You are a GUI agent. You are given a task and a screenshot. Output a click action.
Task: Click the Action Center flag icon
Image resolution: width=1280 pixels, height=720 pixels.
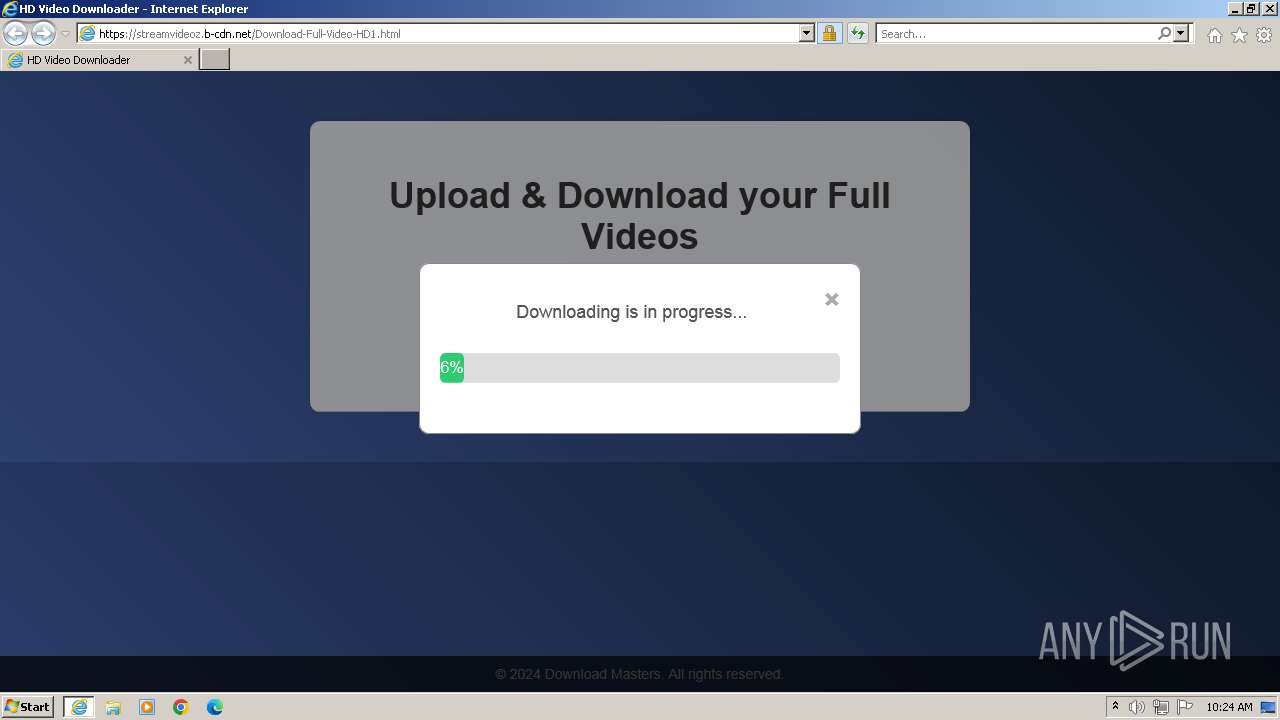(x=1185, y=707)
